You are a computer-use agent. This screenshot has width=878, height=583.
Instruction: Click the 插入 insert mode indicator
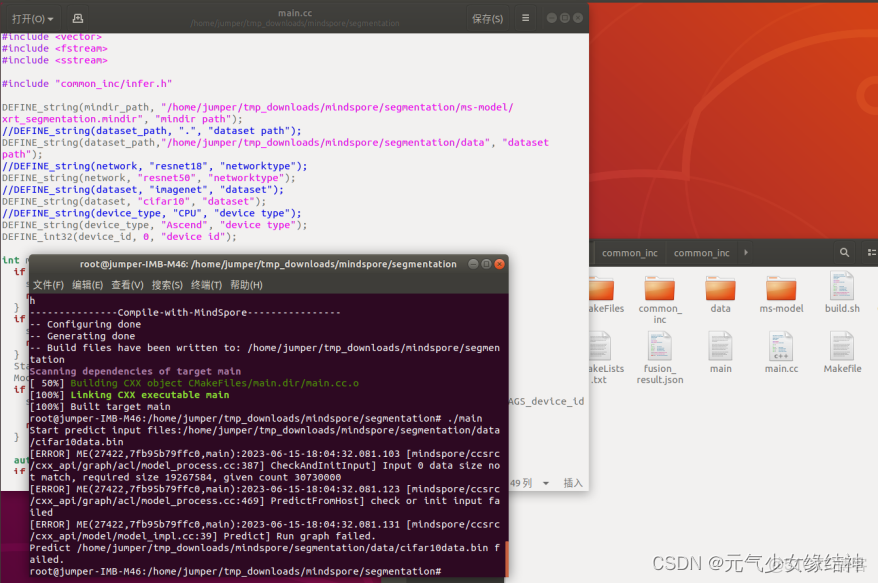(573, 483)
